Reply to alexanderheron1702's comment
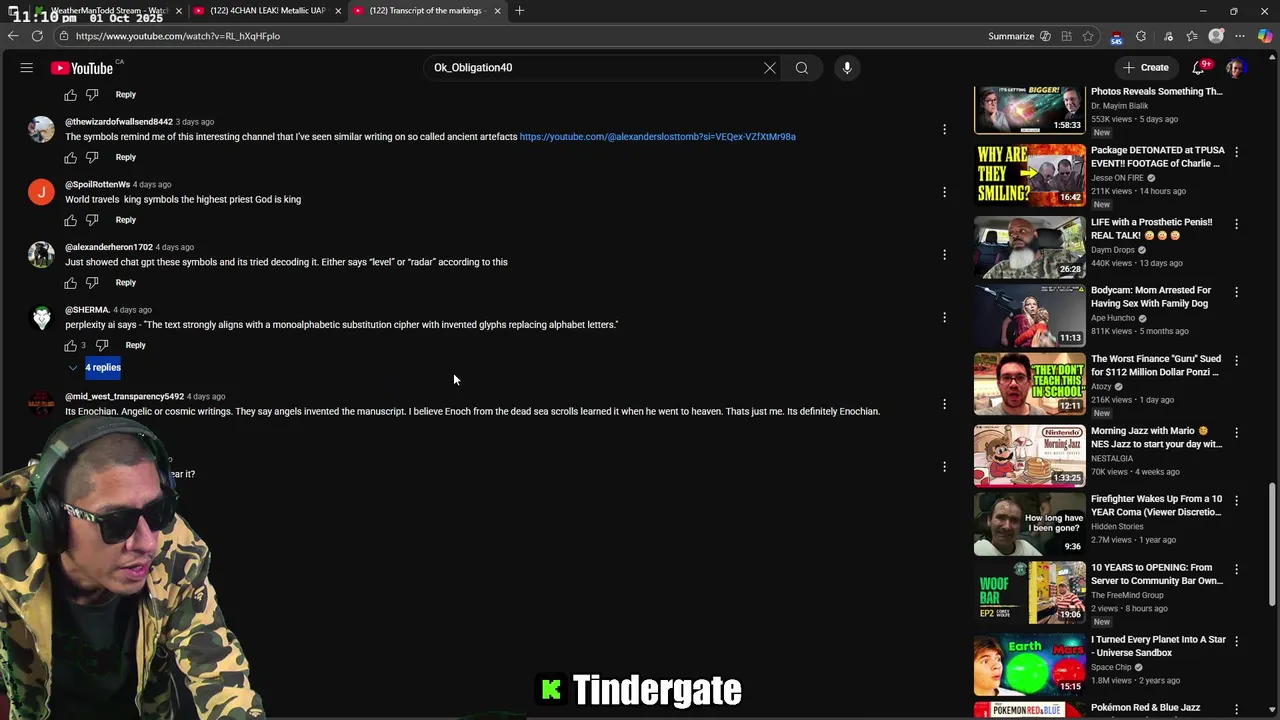 [x=125, y=283]
